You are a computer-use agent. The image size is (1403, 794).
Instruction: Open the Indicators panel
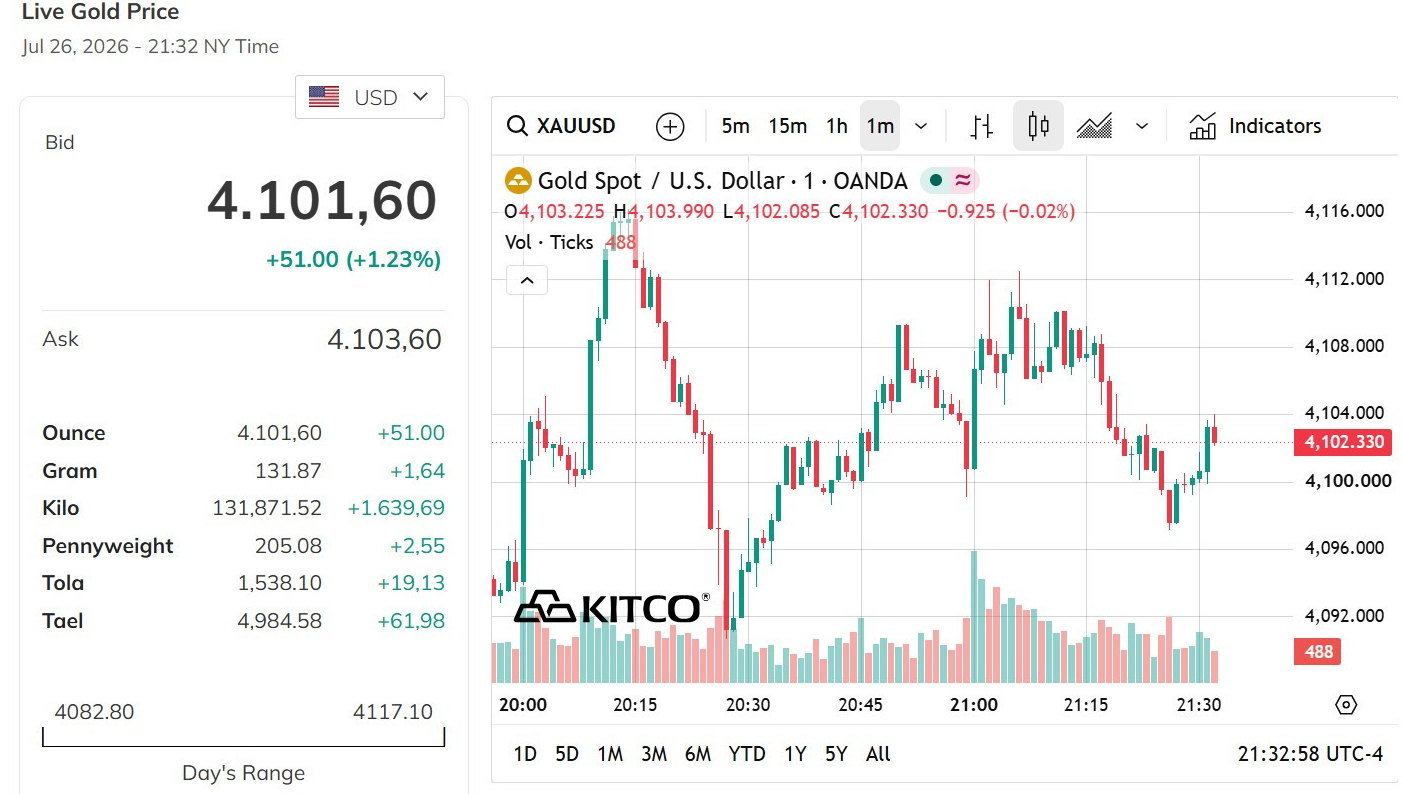point(1255,126)
